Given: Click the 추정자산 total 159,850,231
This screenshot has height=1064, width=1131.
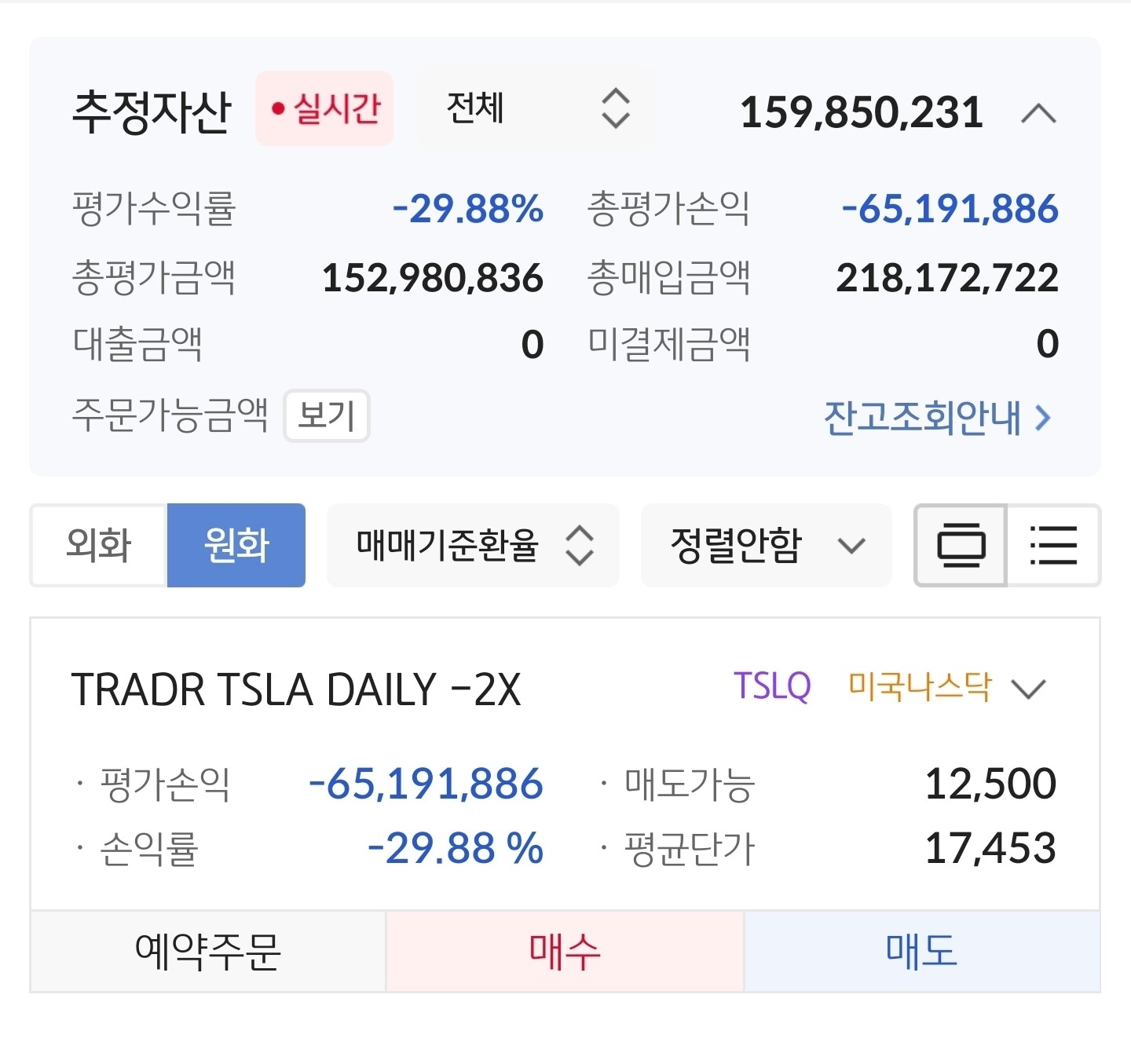Looking at the screenshot, I should (862, 112).
